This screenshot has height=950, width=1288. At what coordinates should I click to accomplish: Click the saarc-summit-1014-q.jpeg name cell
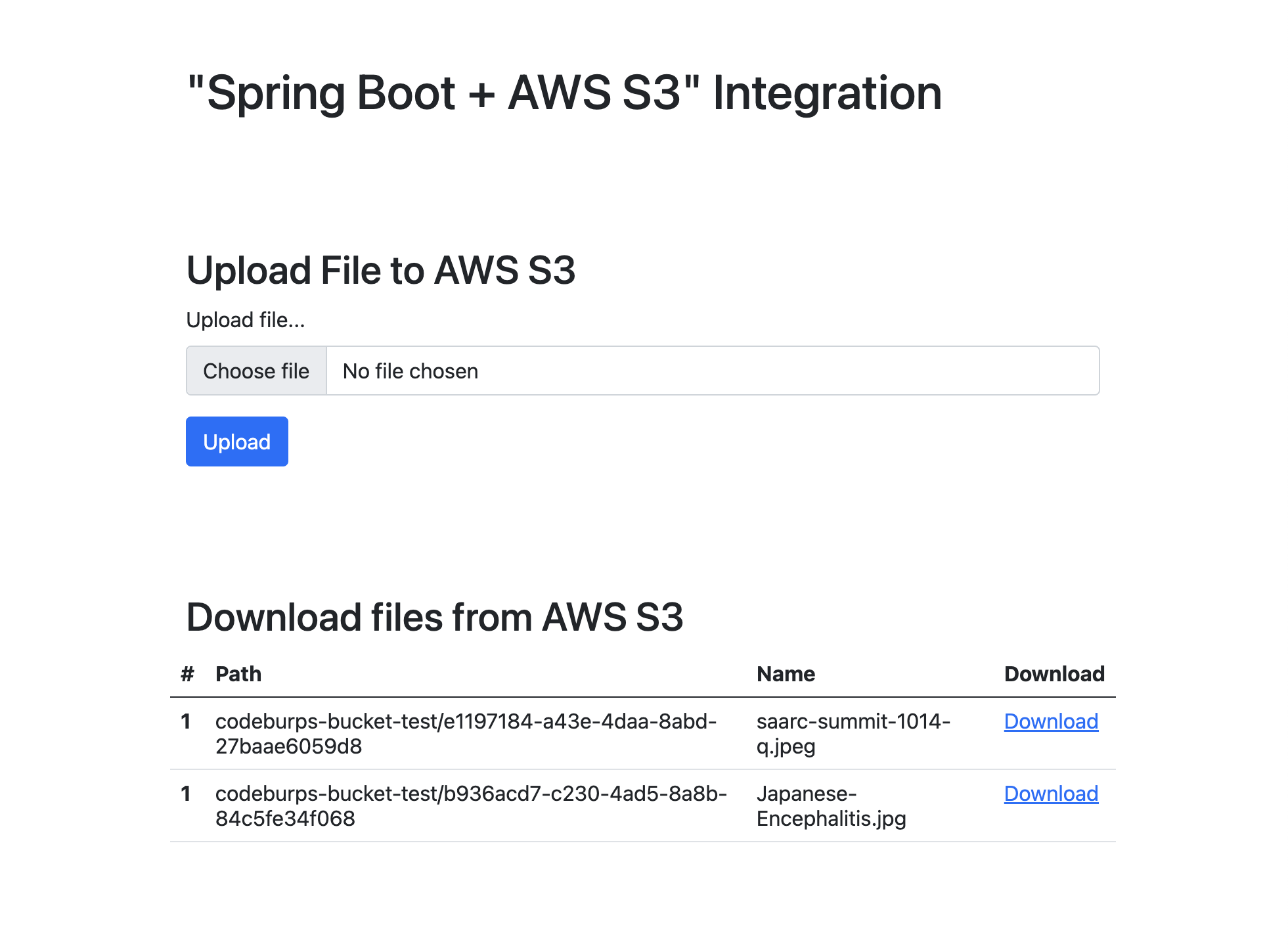point(853,734)
